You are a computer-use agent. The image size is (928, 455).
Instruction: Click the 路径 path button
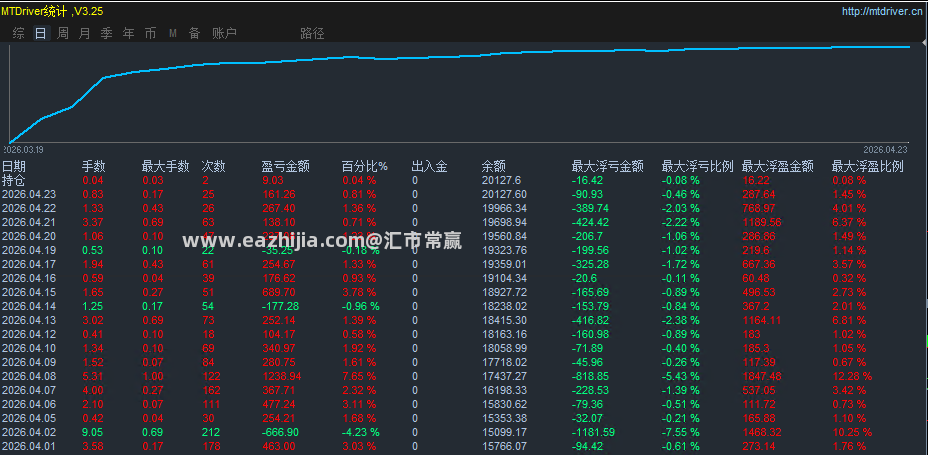(x=312, y=34)
